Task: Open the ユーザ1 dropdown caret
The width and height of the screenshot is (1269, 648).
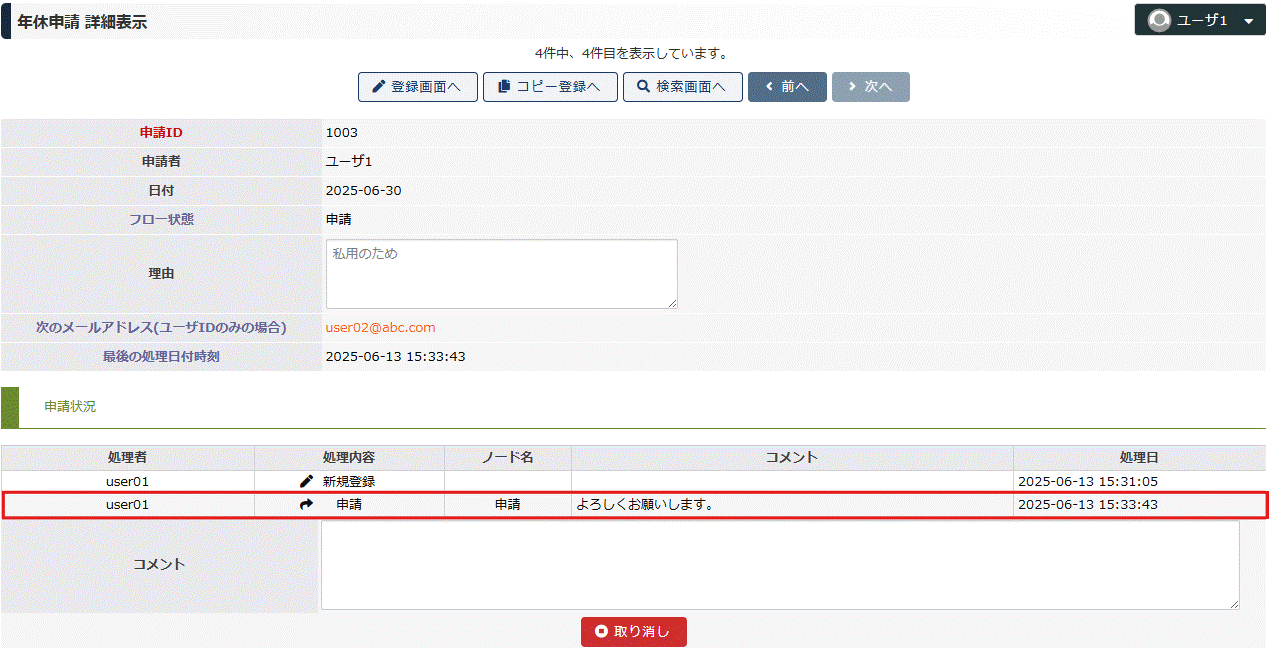Action: 1247,21
